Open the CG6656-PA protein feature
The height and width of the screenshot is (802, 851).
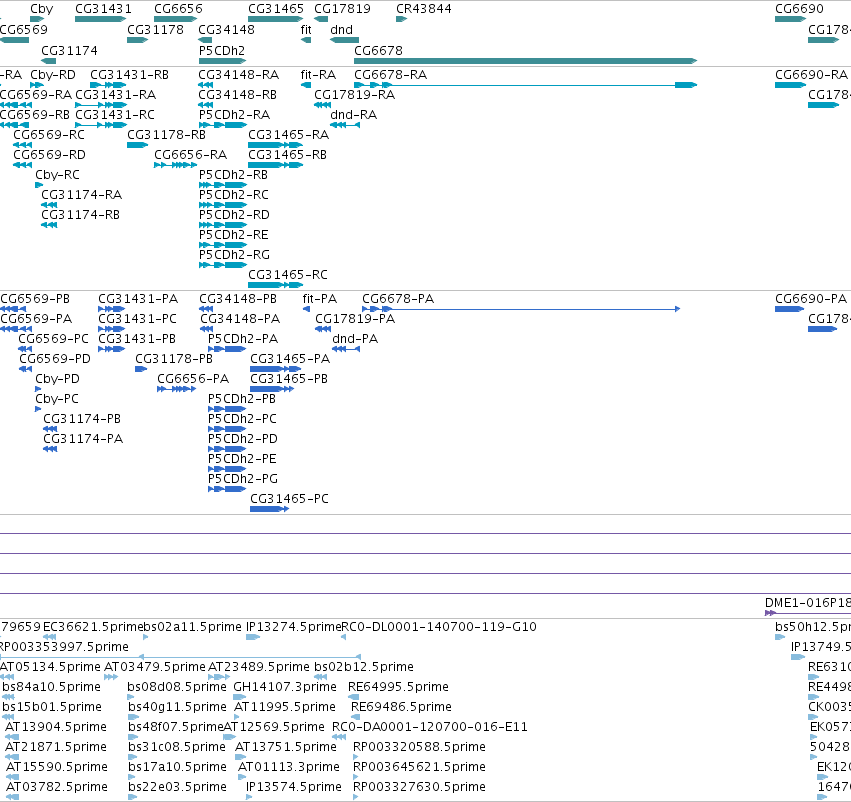(176, 389)
